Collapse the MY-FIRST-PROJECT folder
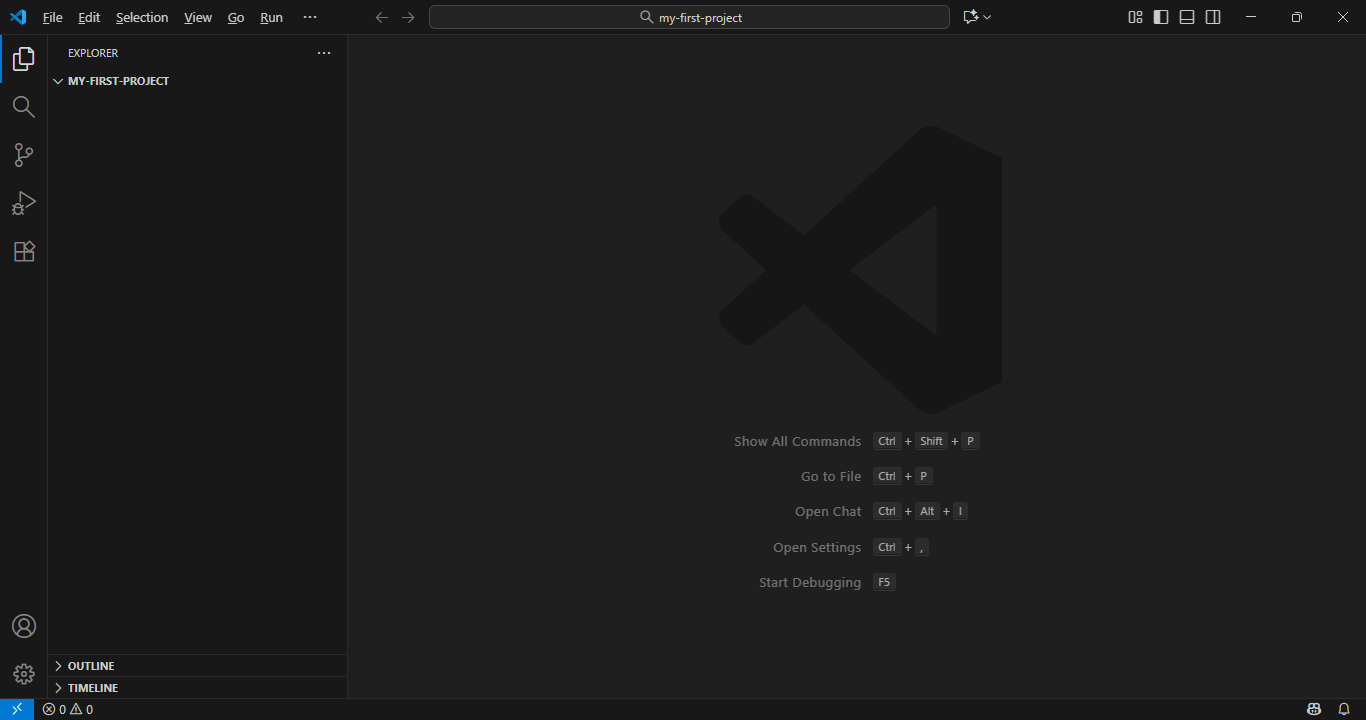 point(58,81)
